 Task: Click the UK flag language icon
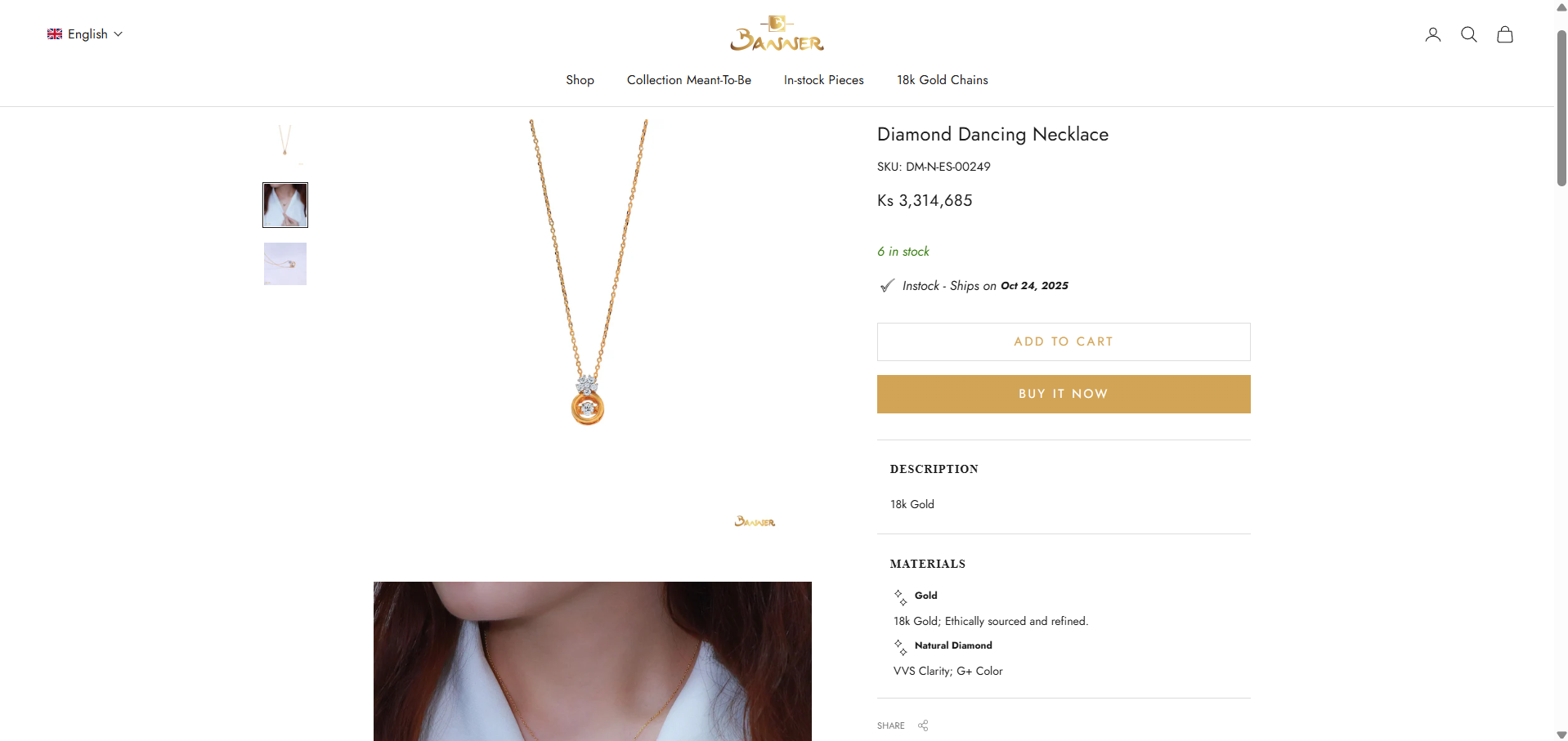tap(55, 34)
